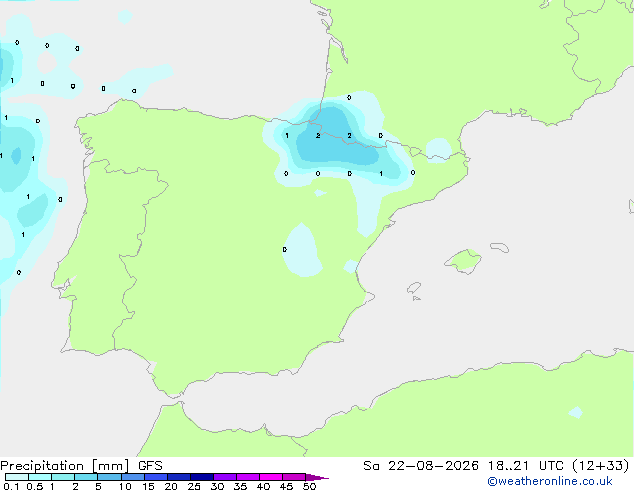Screen dimensions: 634x490
Task: Click the 5–10 mm legend swatch
Action: pyautogui.click(x=109, y=477)
